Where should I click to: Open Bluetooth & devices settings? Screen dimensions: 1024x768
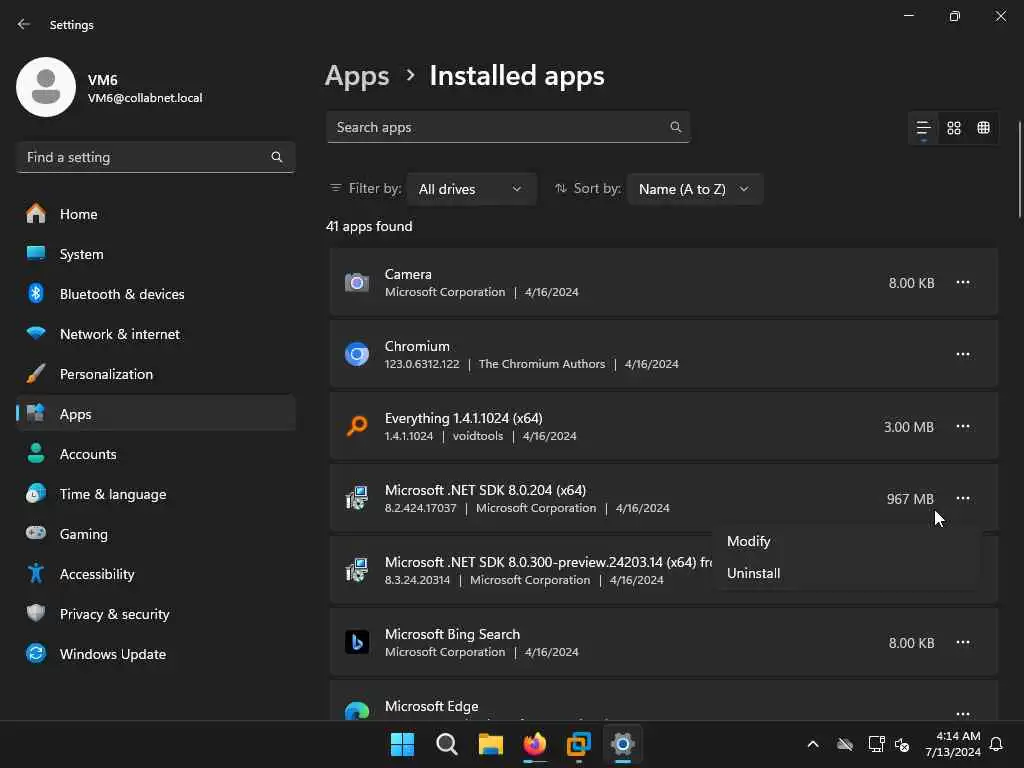click(155, 294)
